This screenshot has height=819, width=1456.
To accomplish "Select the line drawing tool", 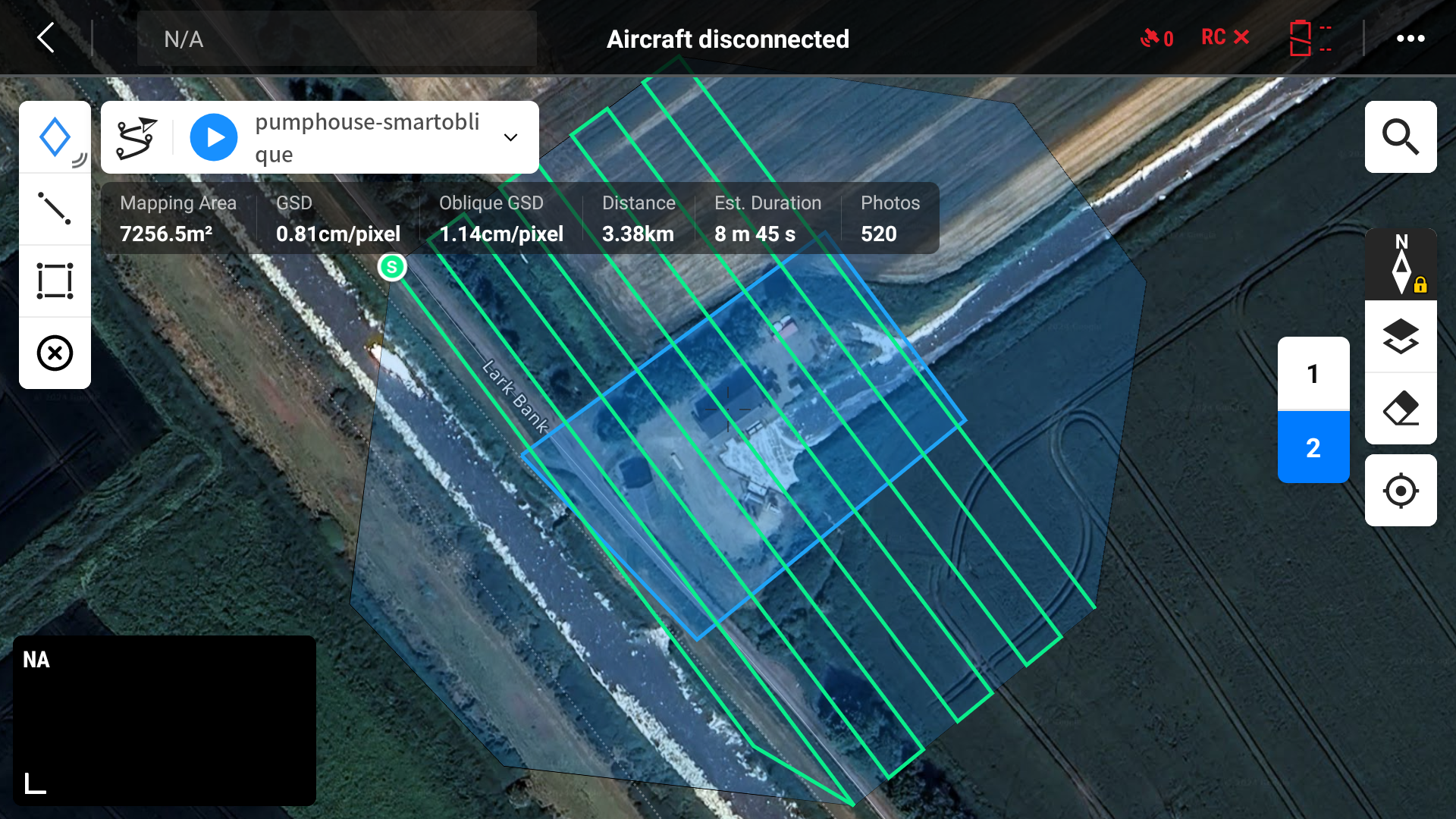I will pos(55,209).
